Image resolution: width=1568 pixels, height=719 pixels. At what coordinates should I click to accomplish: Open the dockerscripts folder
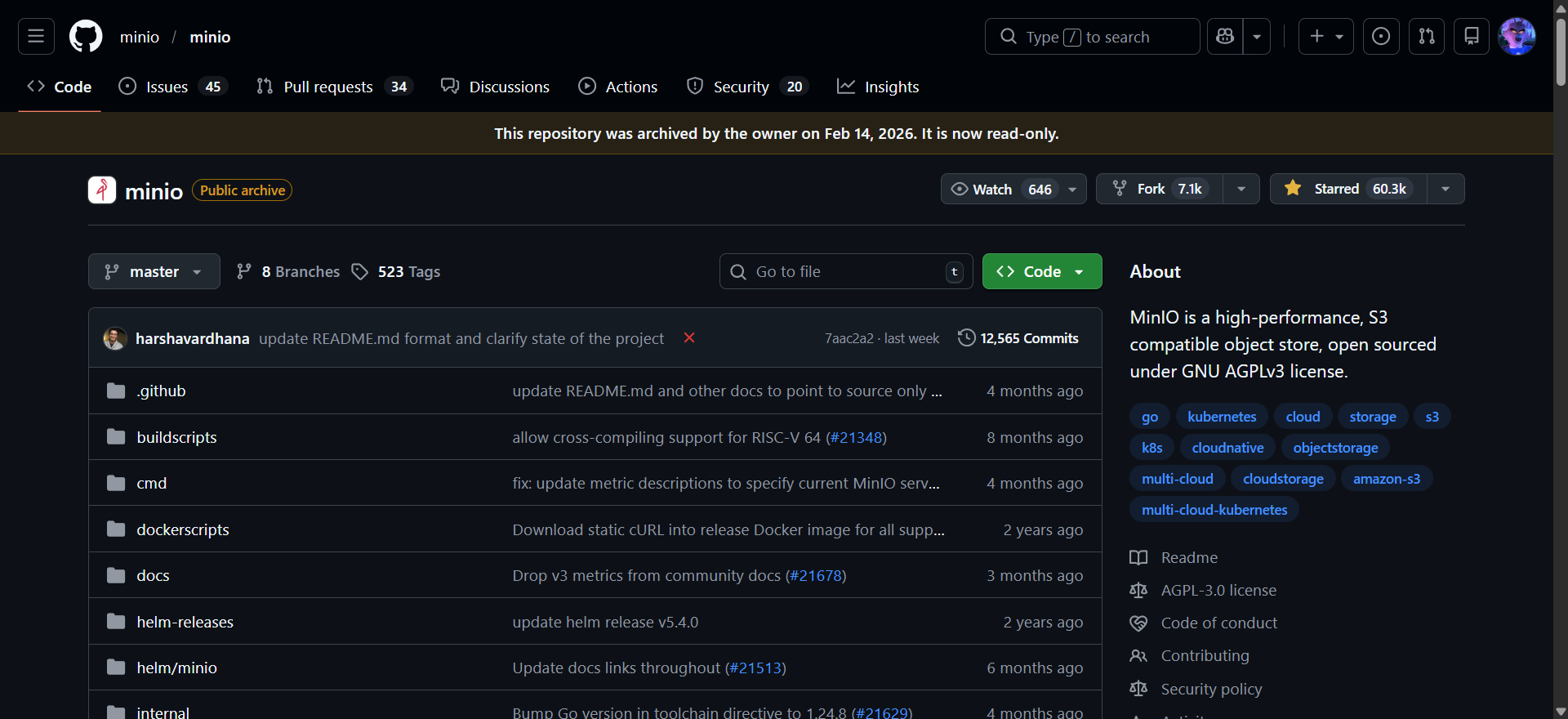pyautogui.click(x=183, y=529)
